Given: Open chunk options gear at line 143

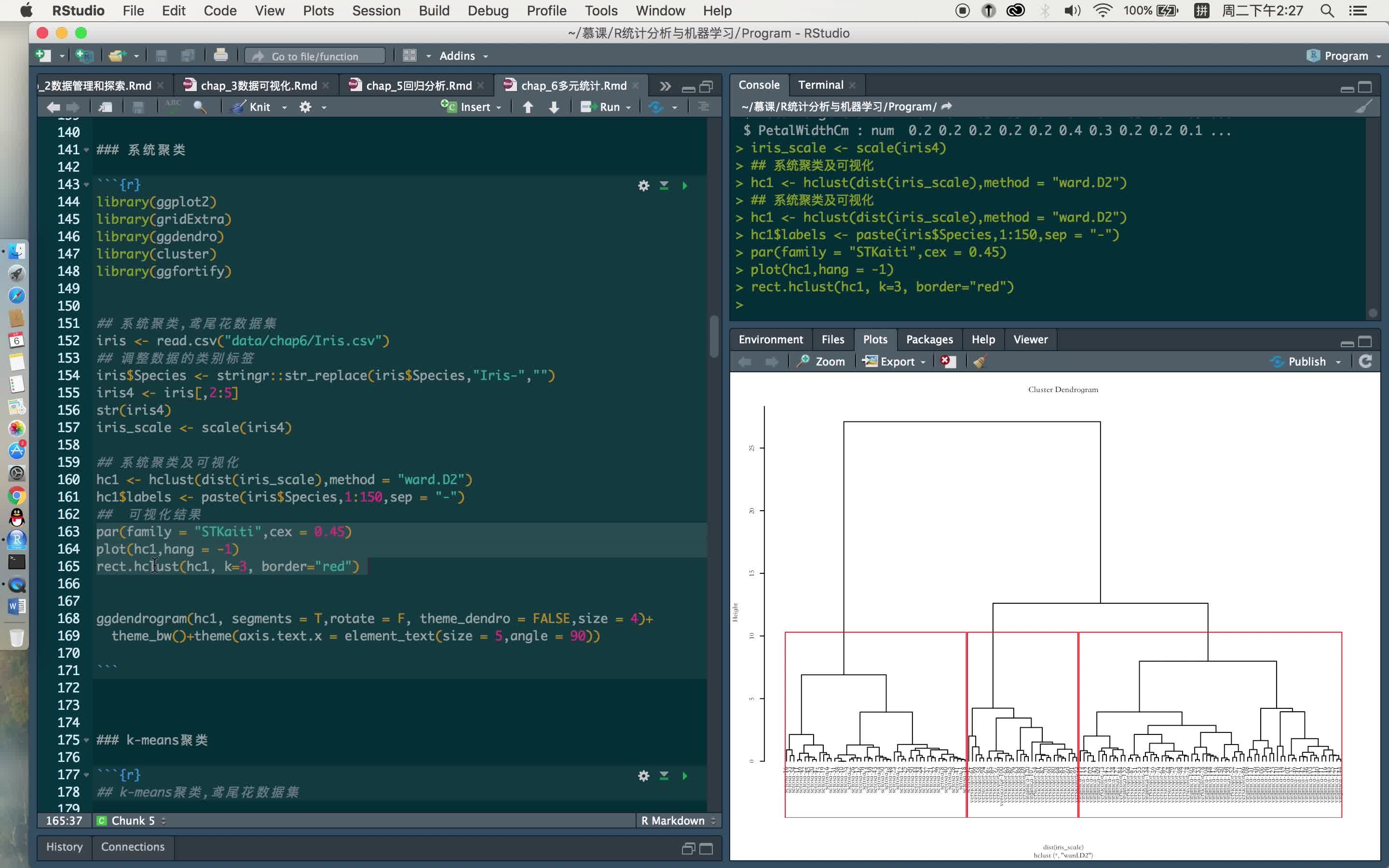Looking at the screenshot, I should coord(643,186).
